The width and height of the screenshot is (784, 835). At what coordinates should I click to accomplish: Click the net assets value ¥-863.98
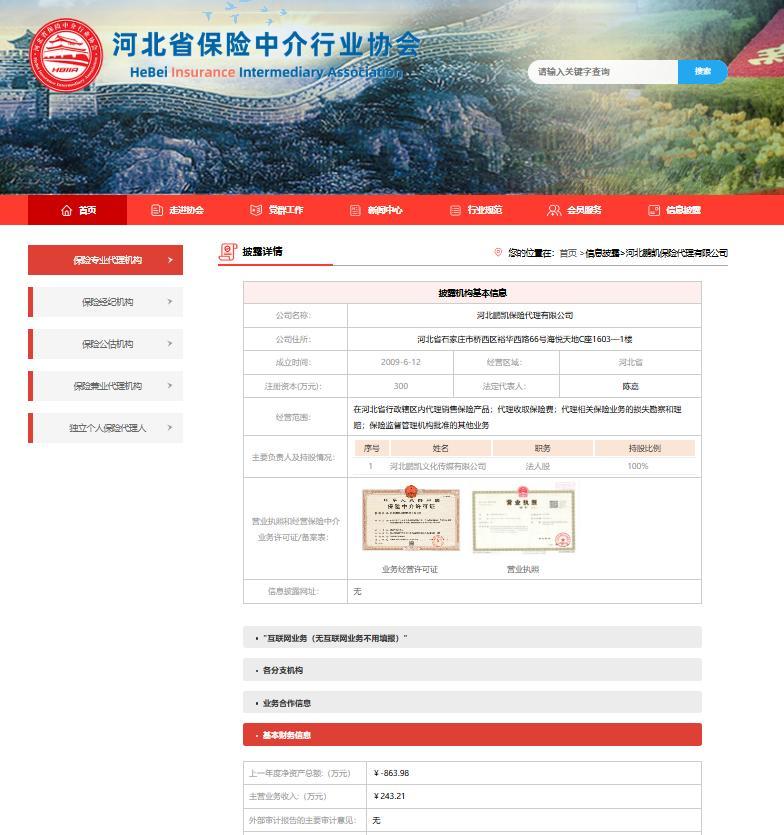click(x=391, y=773)
